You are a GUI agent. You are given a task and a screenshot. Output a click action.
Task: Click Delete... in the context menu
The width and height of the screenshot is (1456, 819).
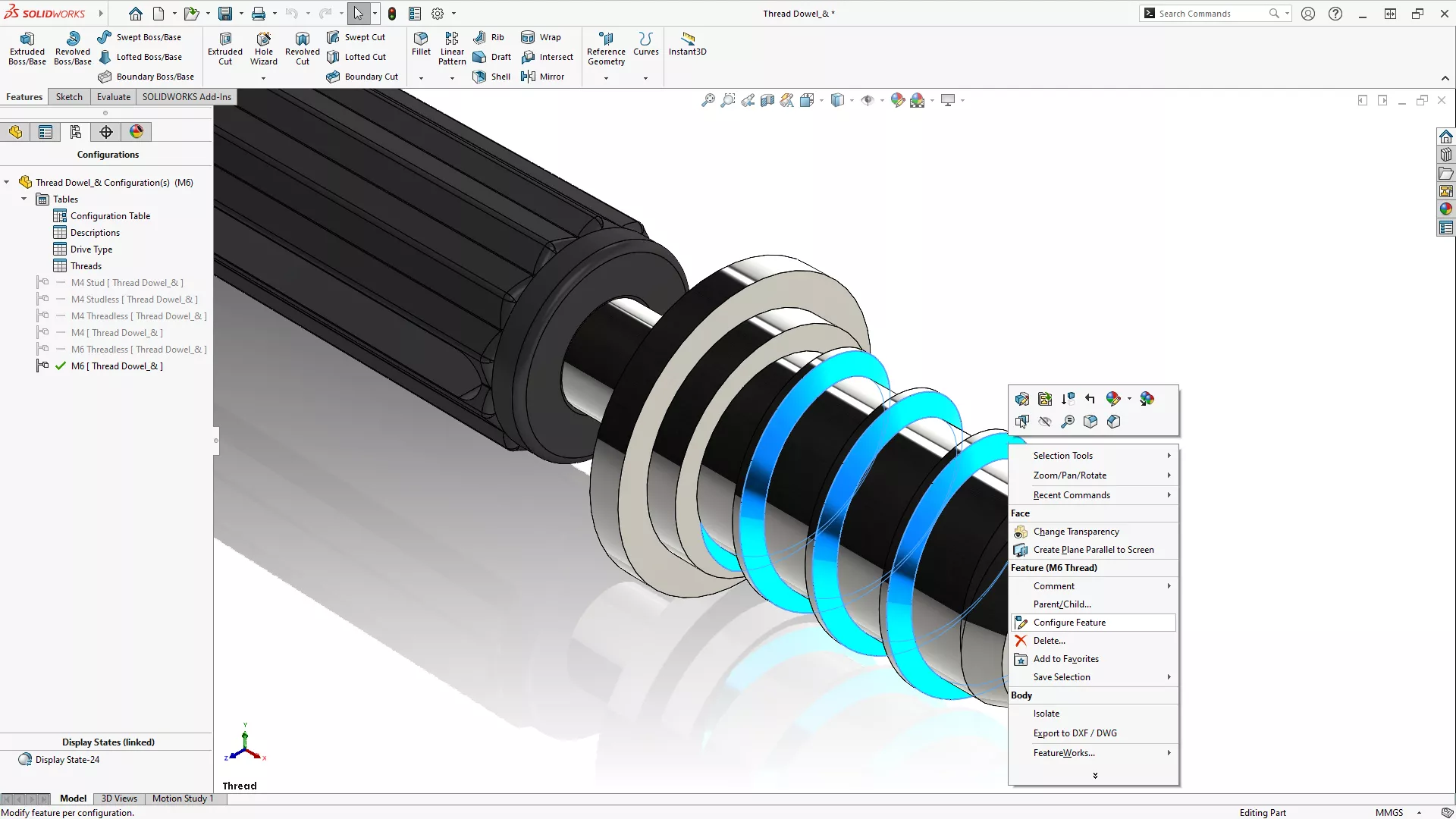pos(1049,641)
